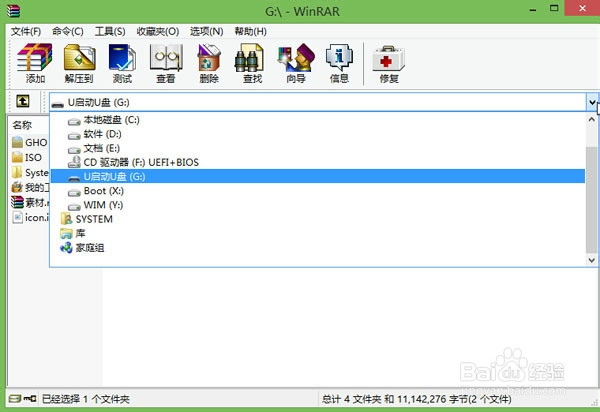Open the 文件(F) menu
The height and width of the screenshot is (412, 600).
(x=26, y=31)
